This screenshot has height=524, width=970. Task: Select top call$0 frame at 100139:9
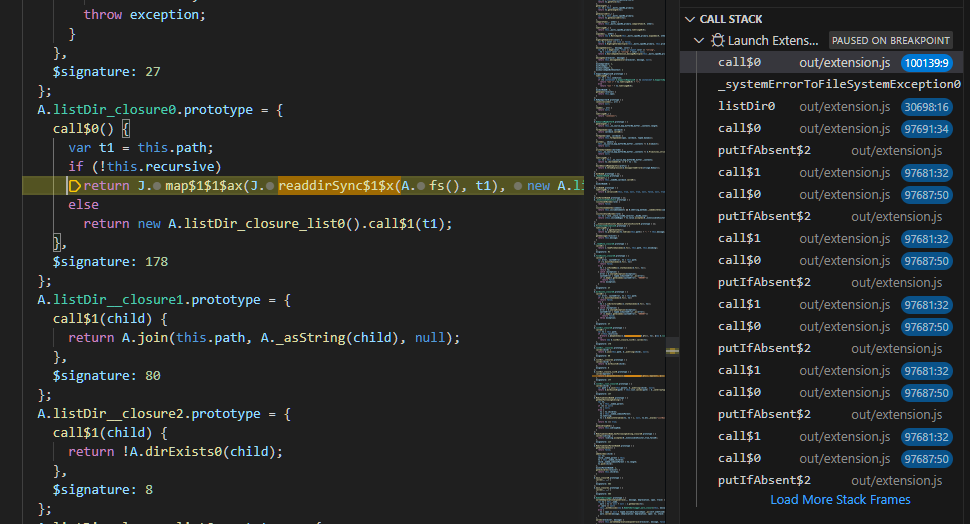click(x=821, y=62)
